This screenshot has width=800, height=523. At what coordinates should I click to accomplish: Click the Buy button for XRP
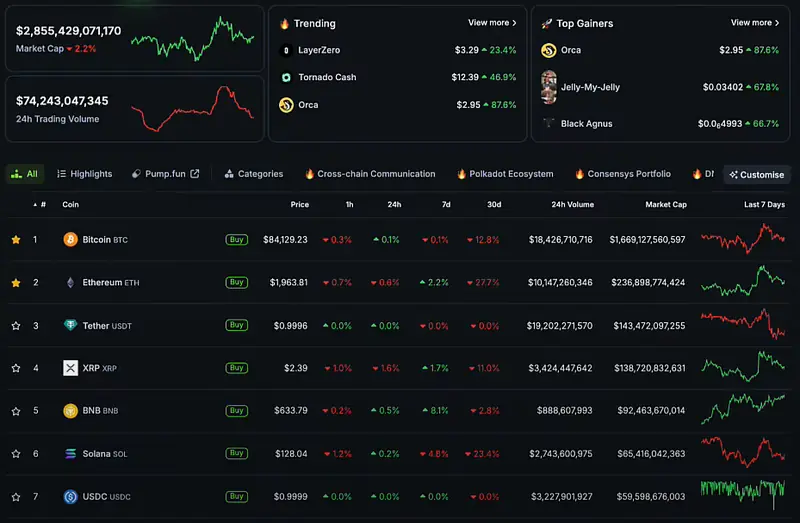click(237, 368)
